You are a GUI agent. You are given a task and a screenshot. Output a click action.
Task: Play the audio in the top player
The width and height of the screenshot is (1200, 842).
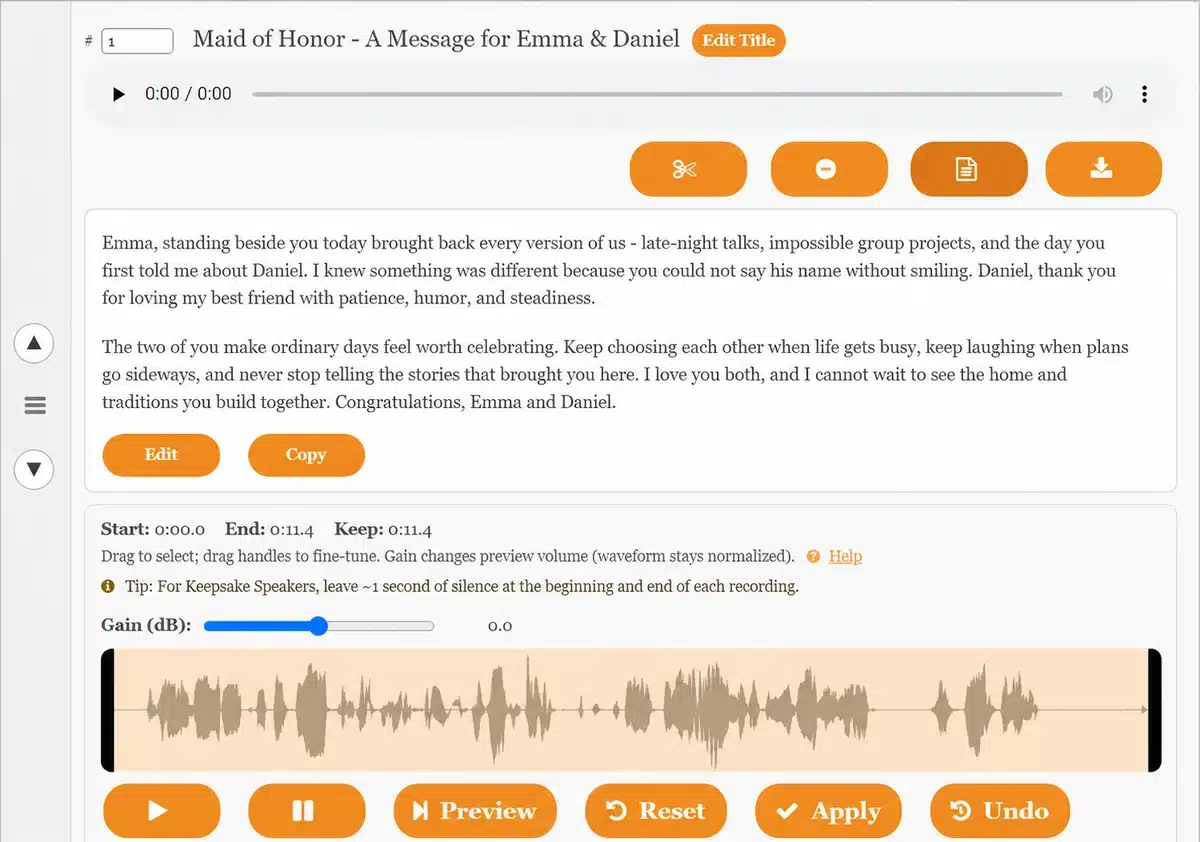coord(119,94)
